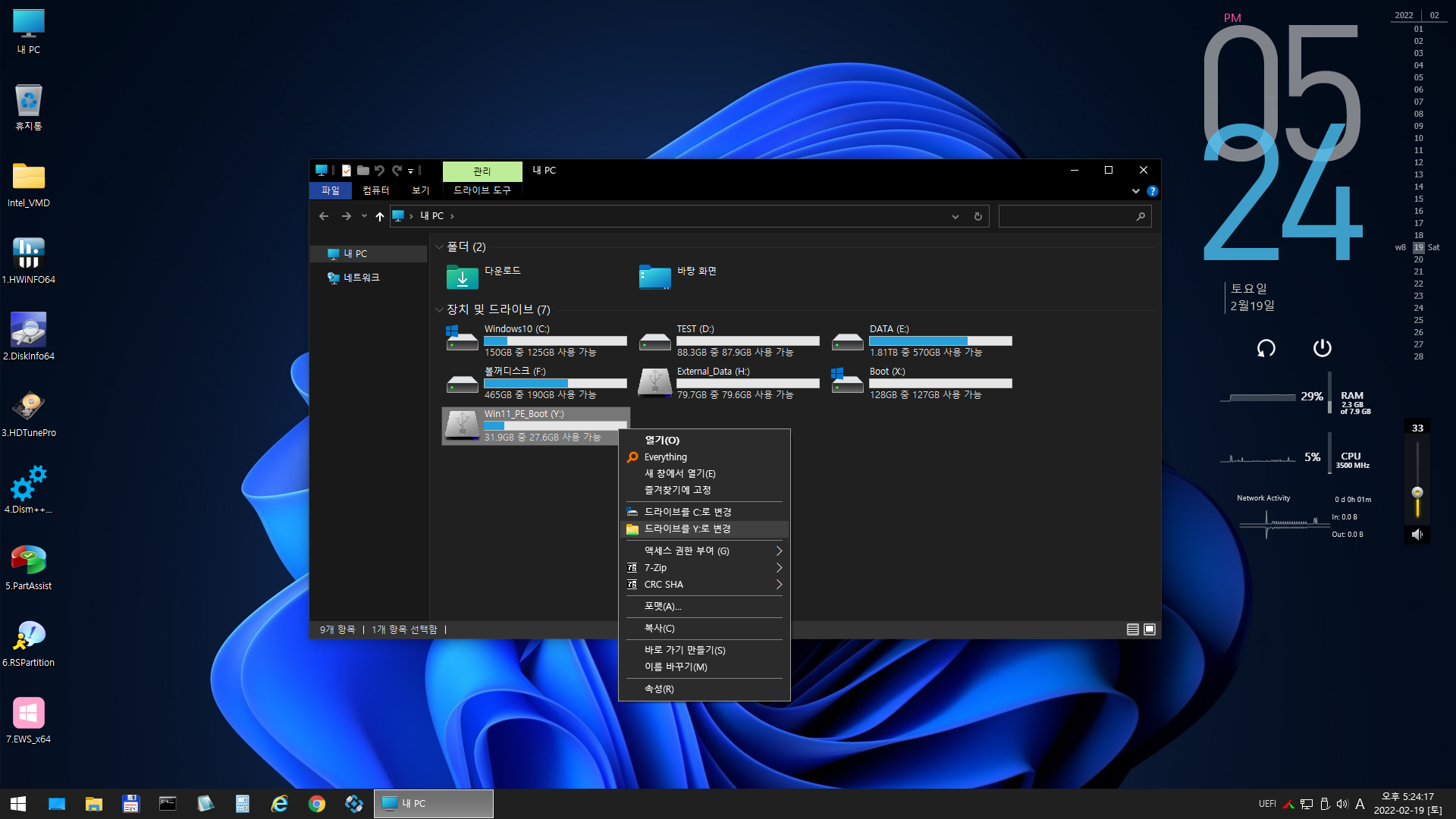Select the 볼꺼디스크 (F:) drive
Screen dimensions: 1456x819
(x=536, y=384)
